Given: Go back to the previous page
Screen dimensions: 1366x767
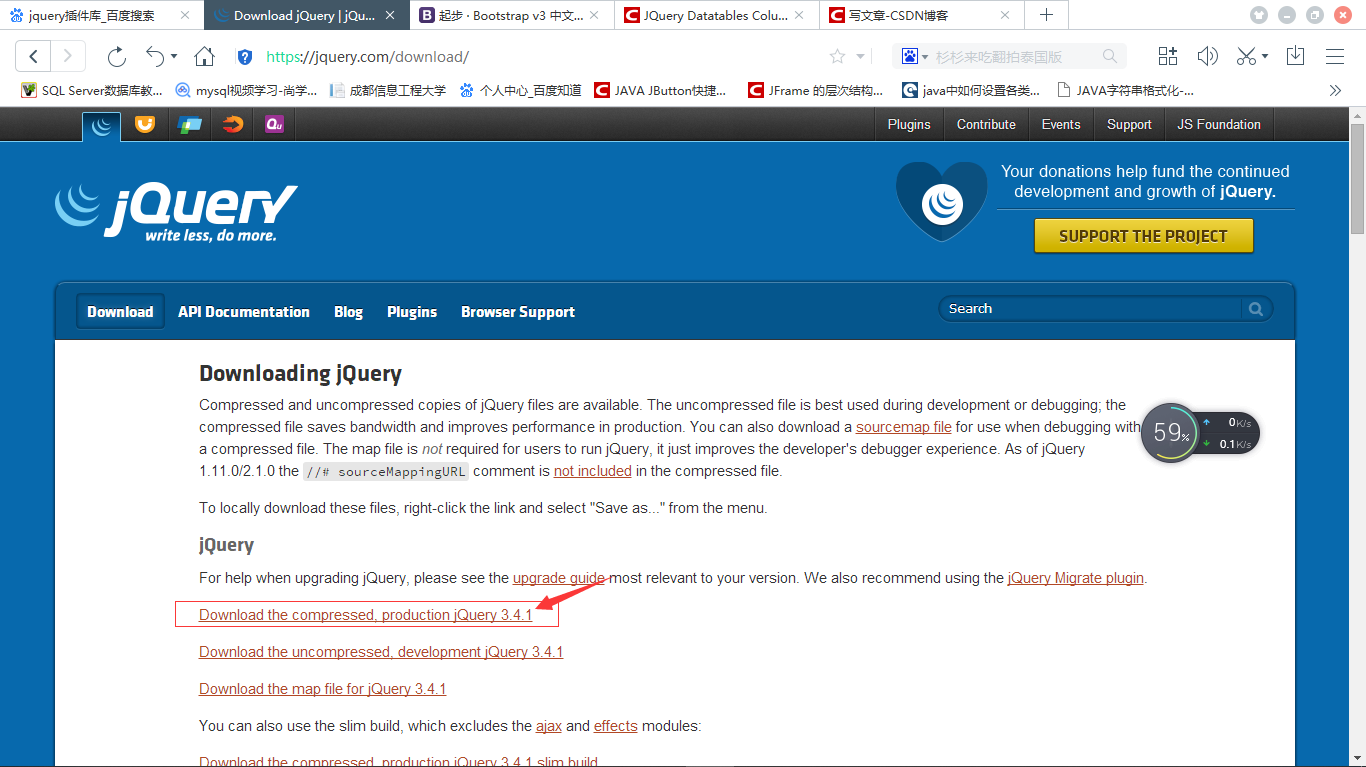Looking at the screenshot, I should pyautogui.click(x=33, y=57).
